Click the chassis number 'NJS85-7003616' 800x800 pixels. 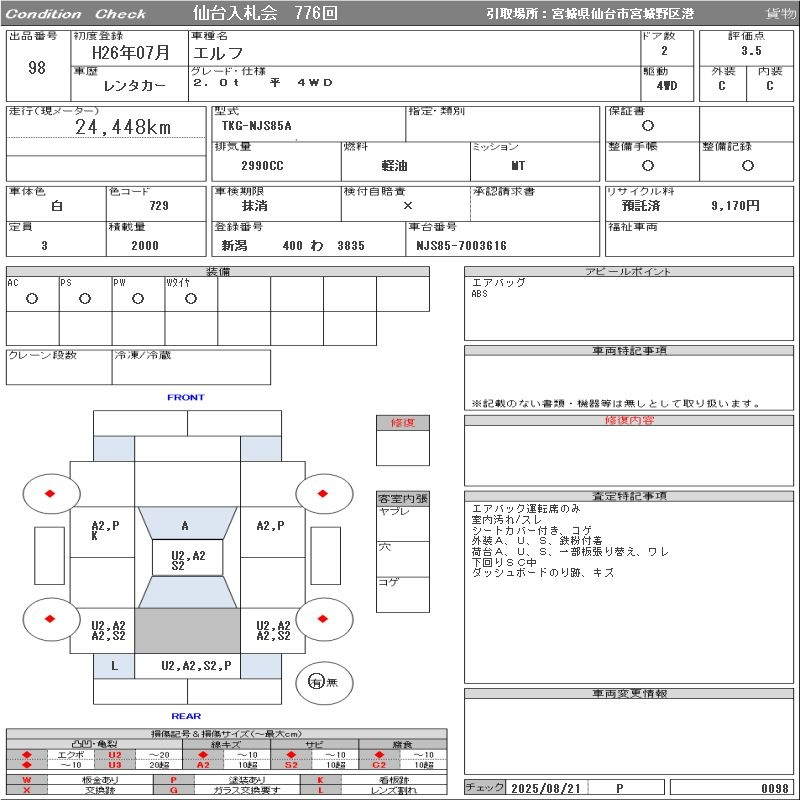click(461, 245)
